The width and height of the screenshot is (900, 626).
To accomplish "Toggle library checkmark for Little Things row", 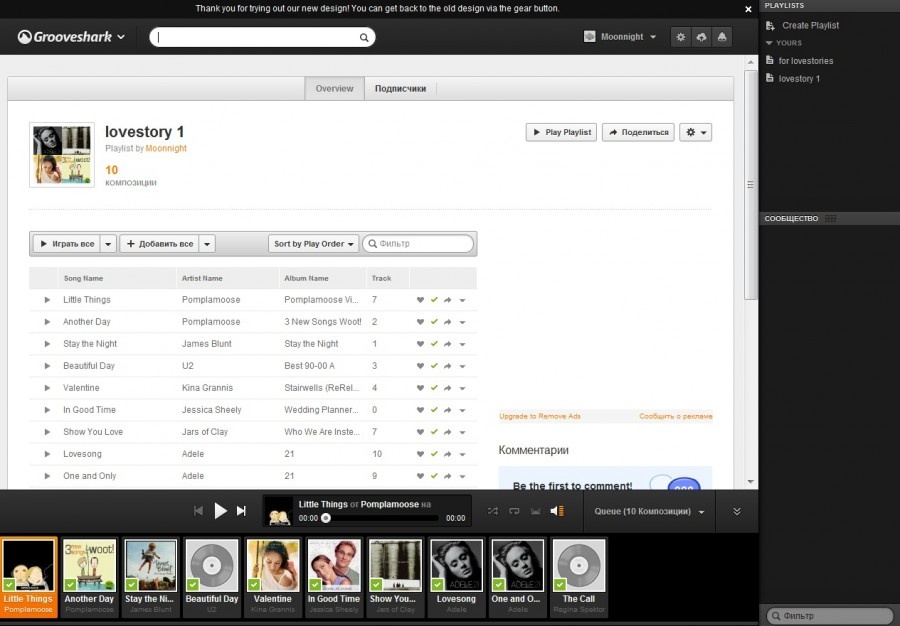I will coord(434,300).
